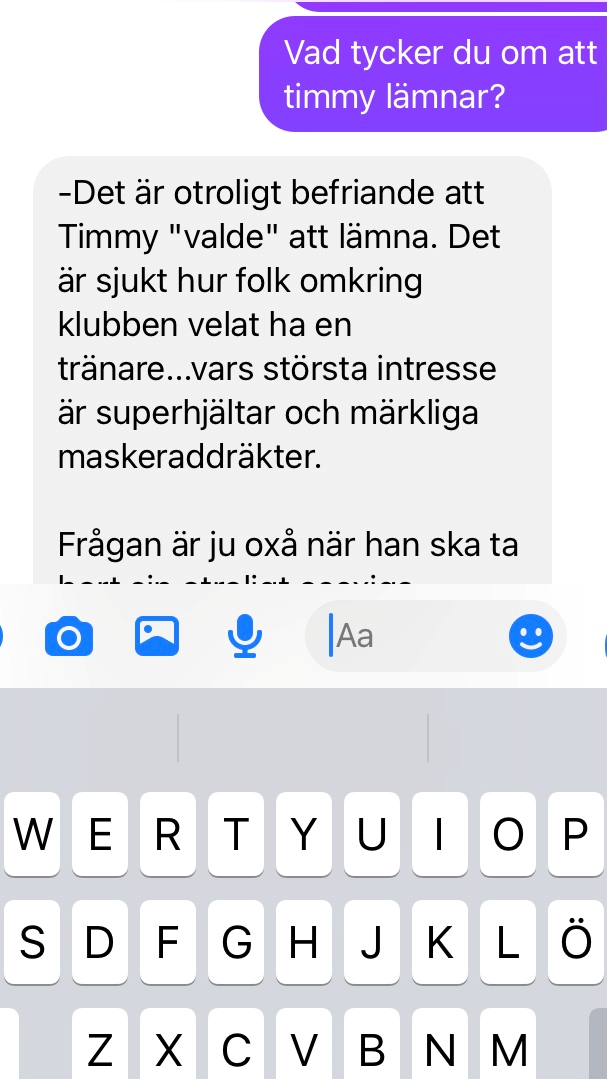Open the photo gallery picker icon
The width and height of the screenshot is (607, 1079).
[157, 636]
